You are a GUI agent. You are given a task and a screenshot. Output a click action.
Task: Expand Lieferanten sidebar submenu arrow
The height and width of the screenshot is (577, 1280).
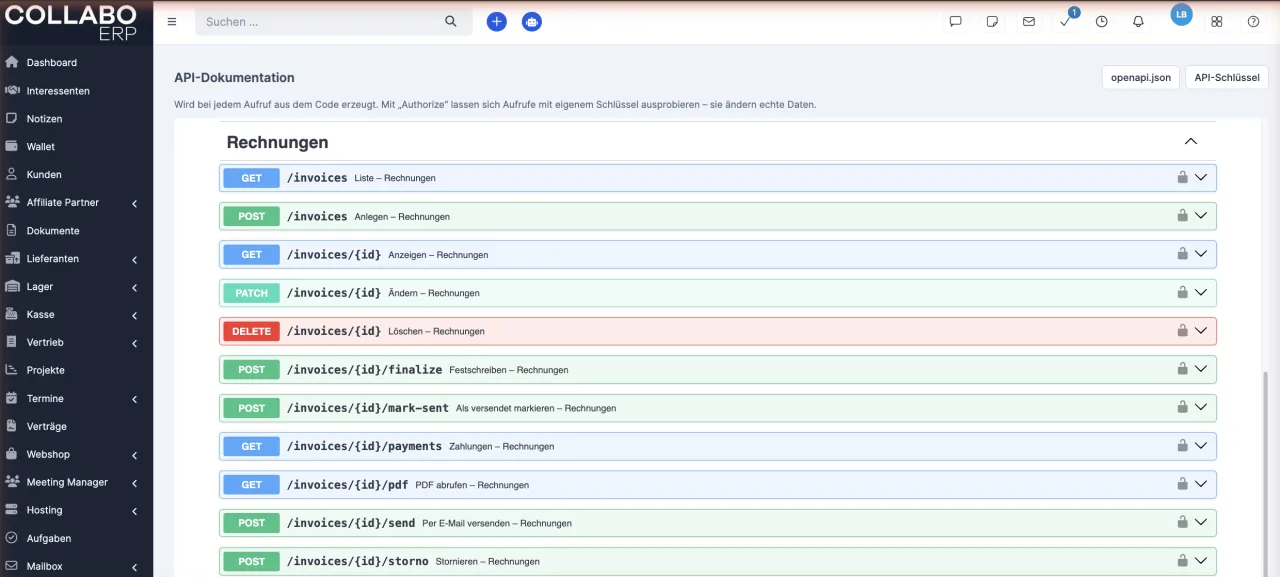[x=134, y=259]
